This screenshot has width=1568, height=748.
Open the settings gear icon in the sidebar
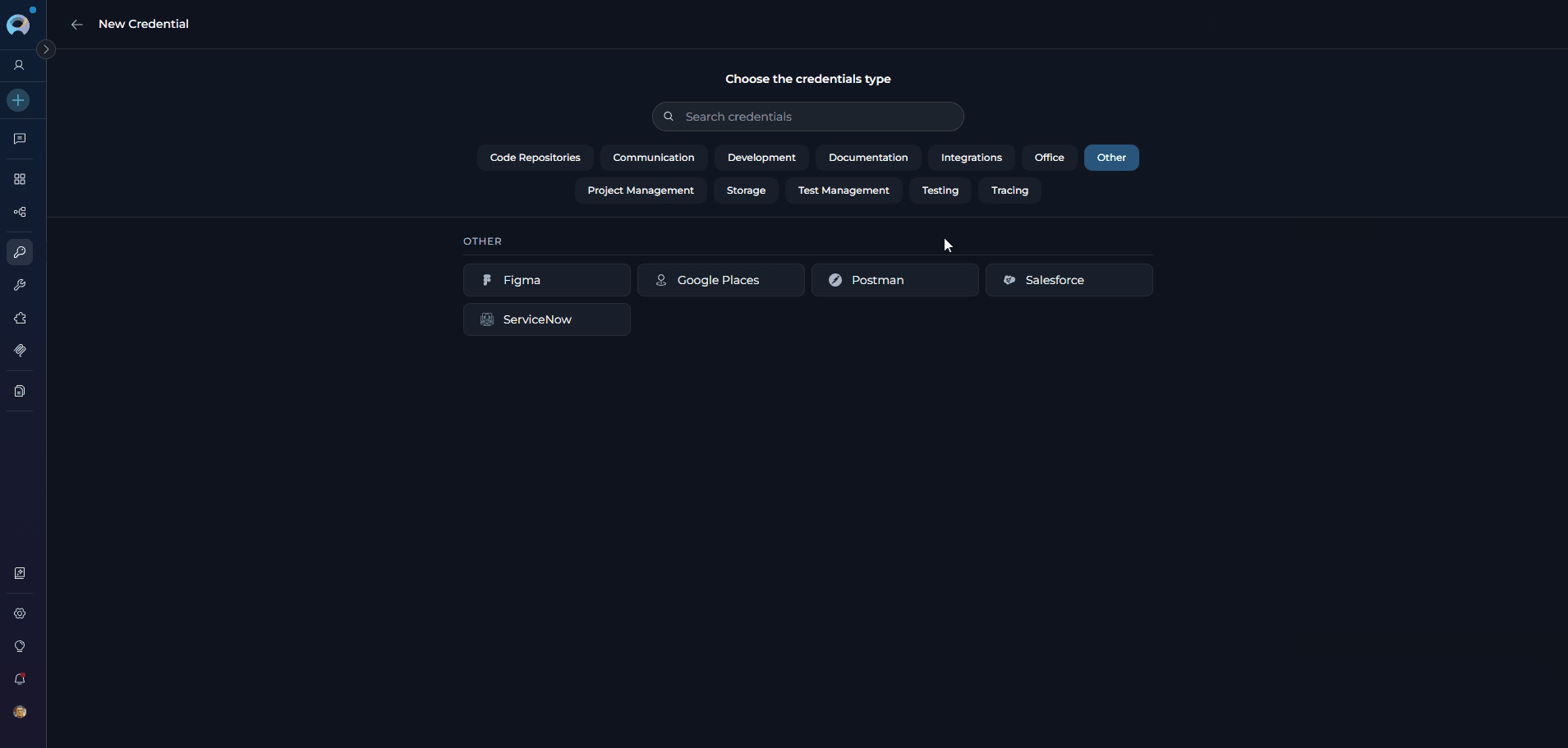(x=20, y=613)
